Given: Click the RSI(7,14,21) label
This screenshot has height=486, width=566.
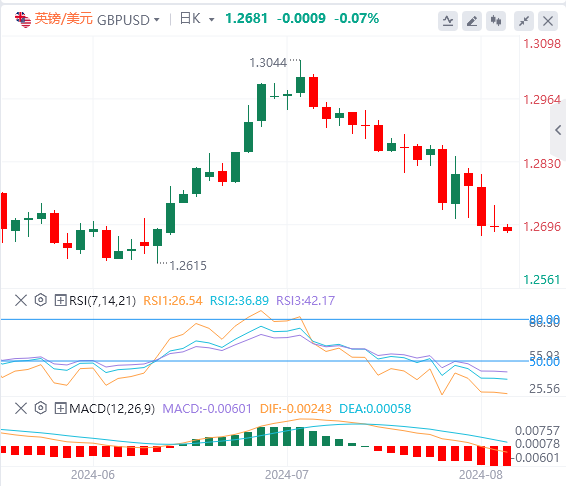Looking at the screenshot, I should (x=102, y=300).
